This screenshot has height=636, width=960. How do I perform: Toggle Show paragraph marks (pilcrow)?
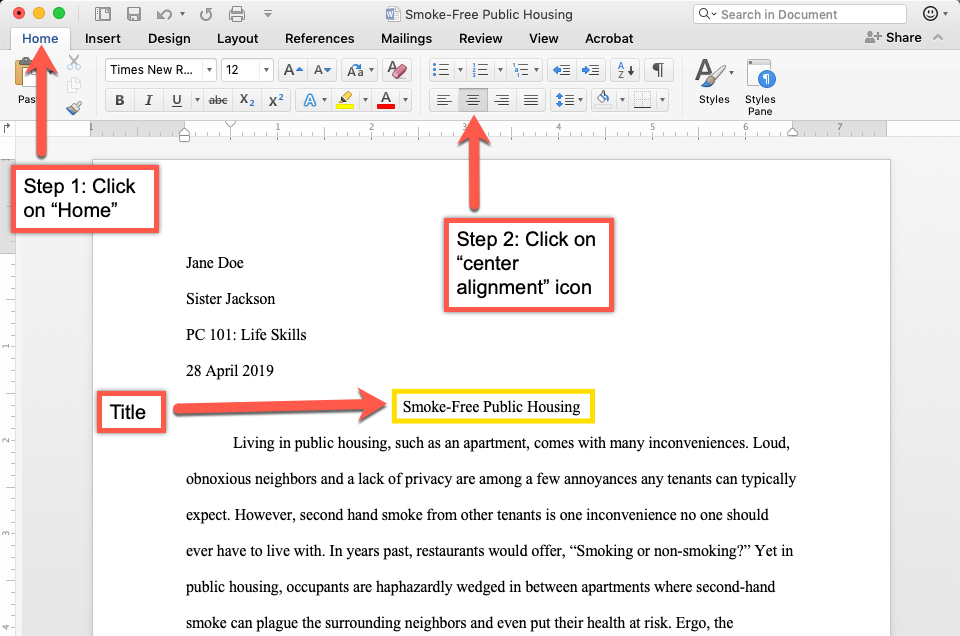658,70
